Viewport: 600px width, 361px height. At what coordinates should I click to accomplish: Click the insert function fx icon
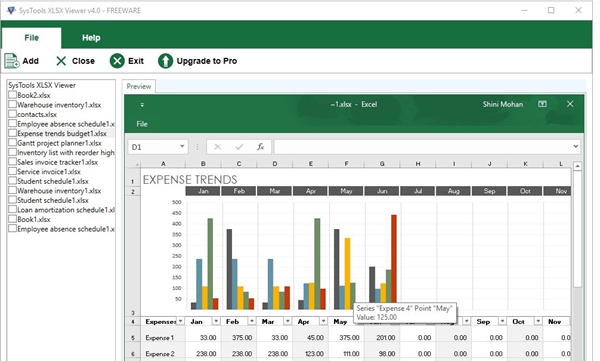click(261, 147)
